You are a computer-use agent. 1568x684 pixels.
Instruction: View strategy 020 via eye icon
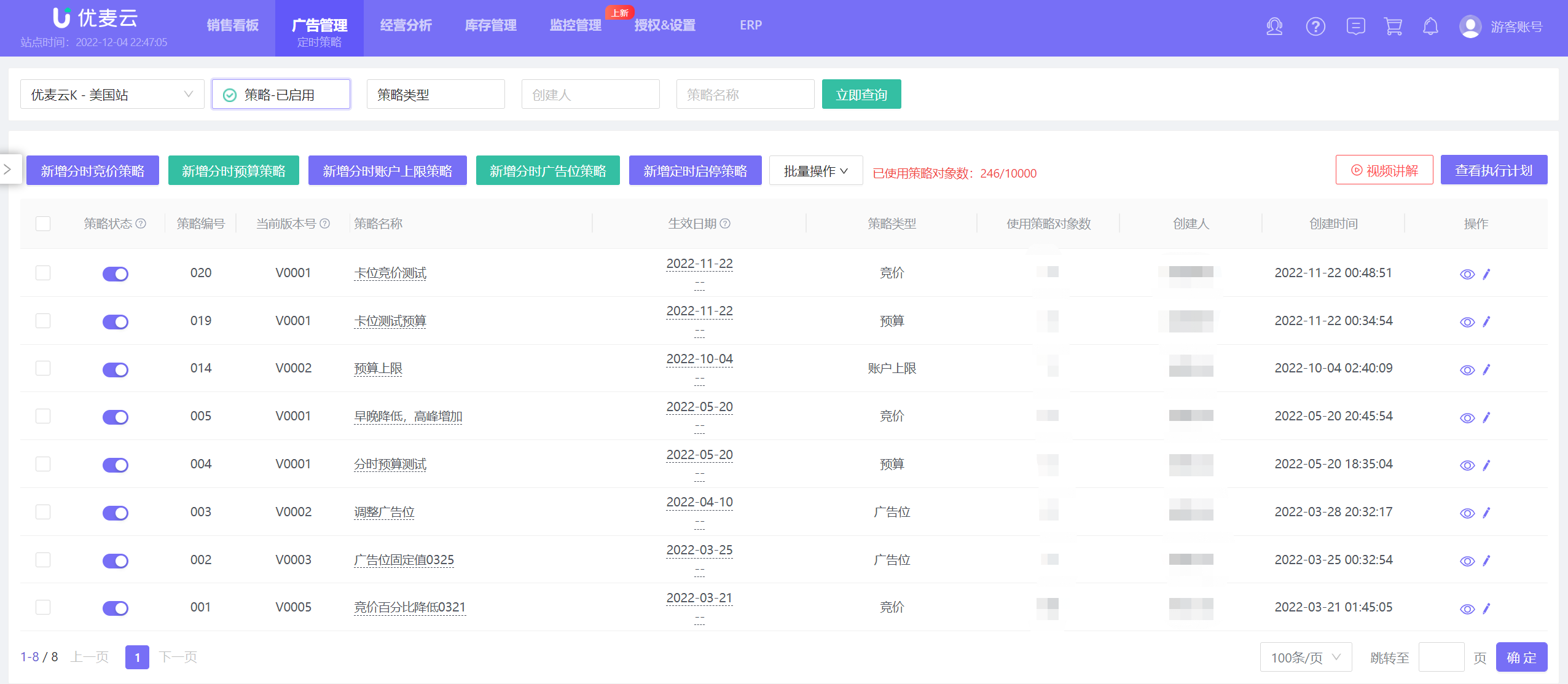point(1467,274)
